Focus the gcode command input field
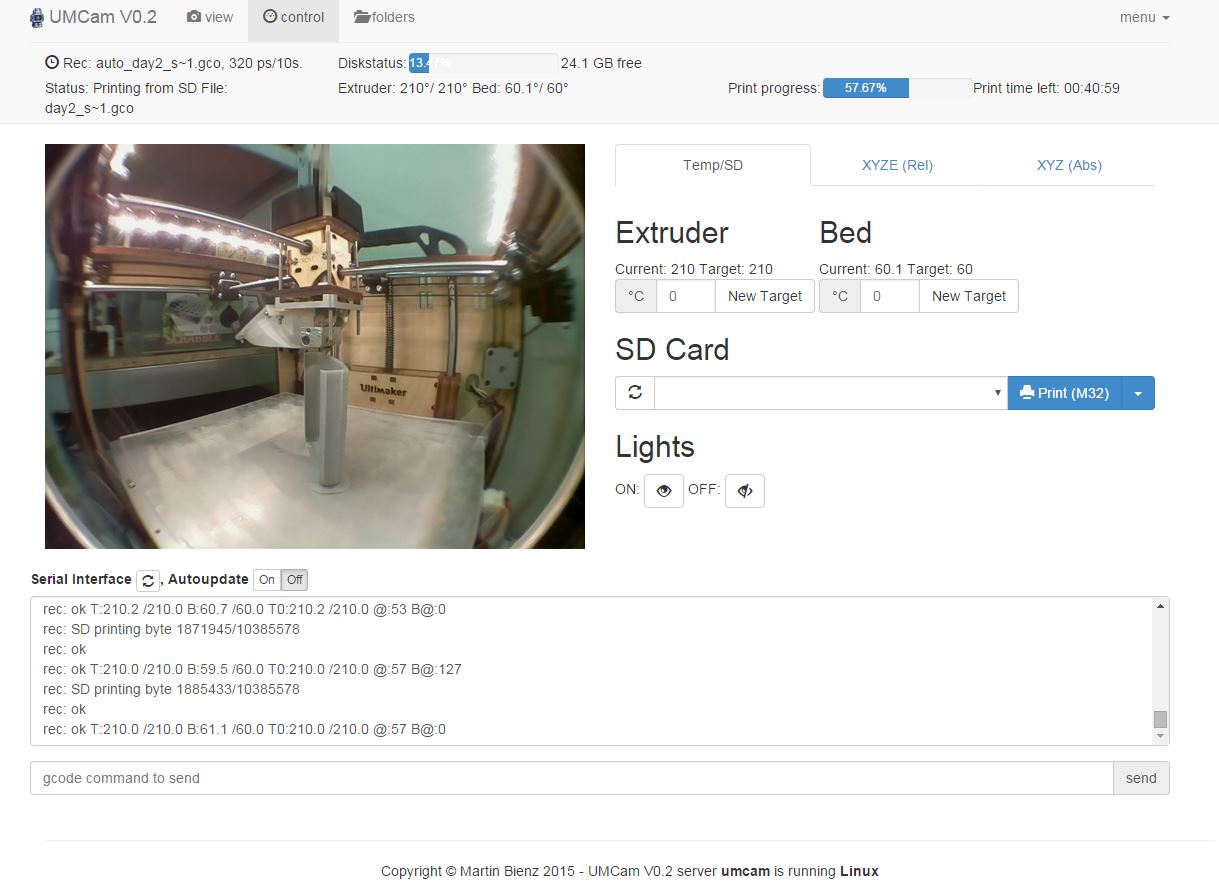The height and width of the screenshot is (887, 1219). point(571,778)
